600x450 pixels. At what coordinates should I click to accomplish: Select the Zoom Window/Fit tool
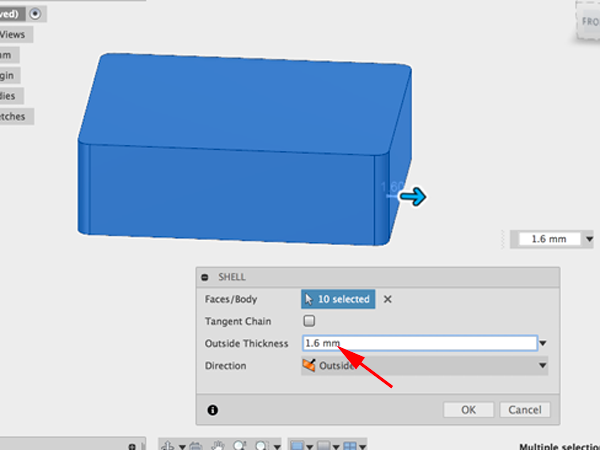[262, 446]
